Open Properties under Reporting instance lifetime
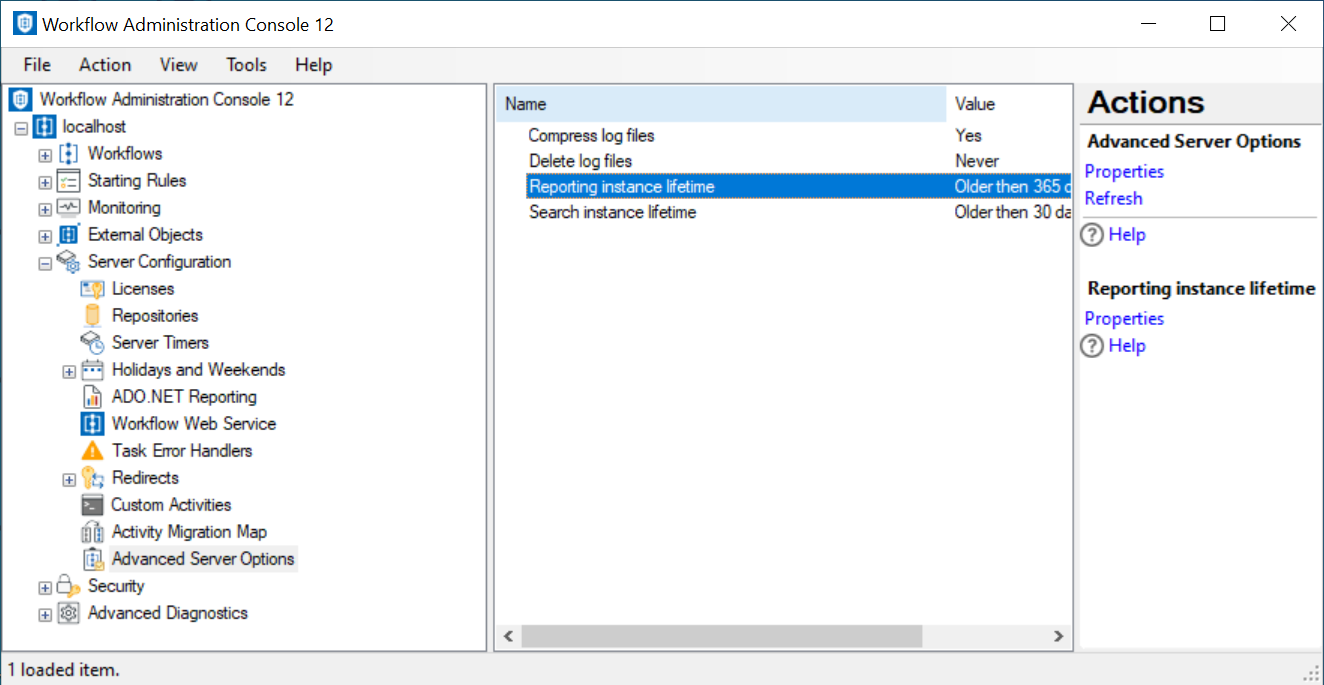Screen dimensions: 1324x685 click(1124, 318)
